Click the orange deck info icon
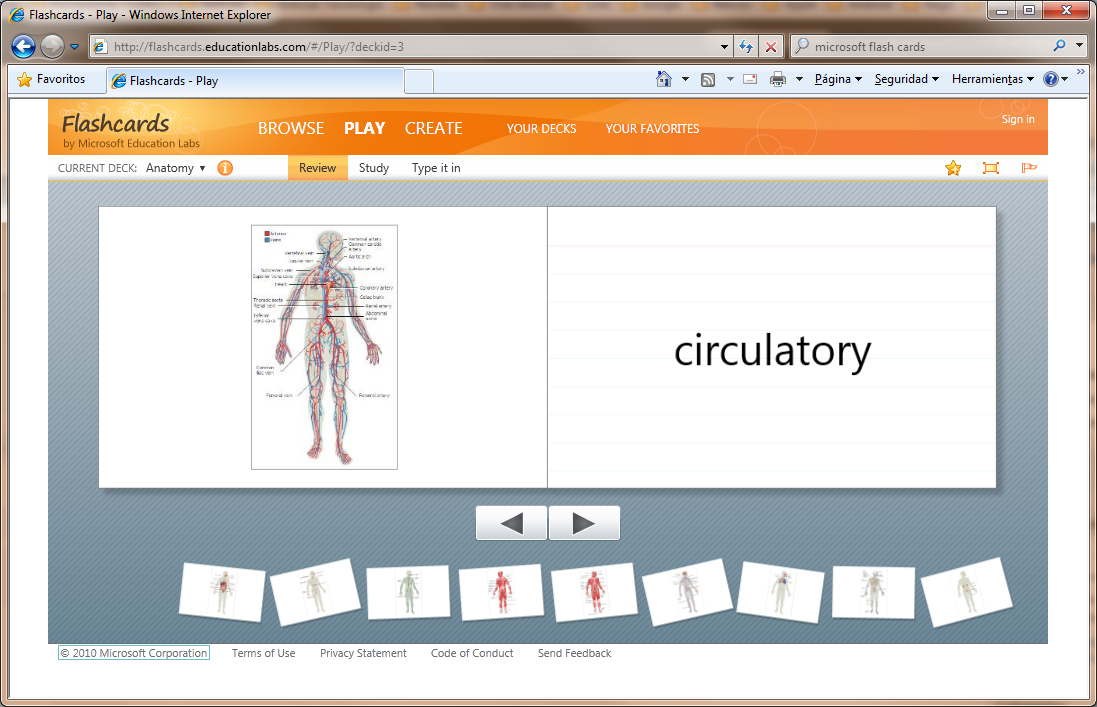The image size is (1097, 707). click(225, 168)
